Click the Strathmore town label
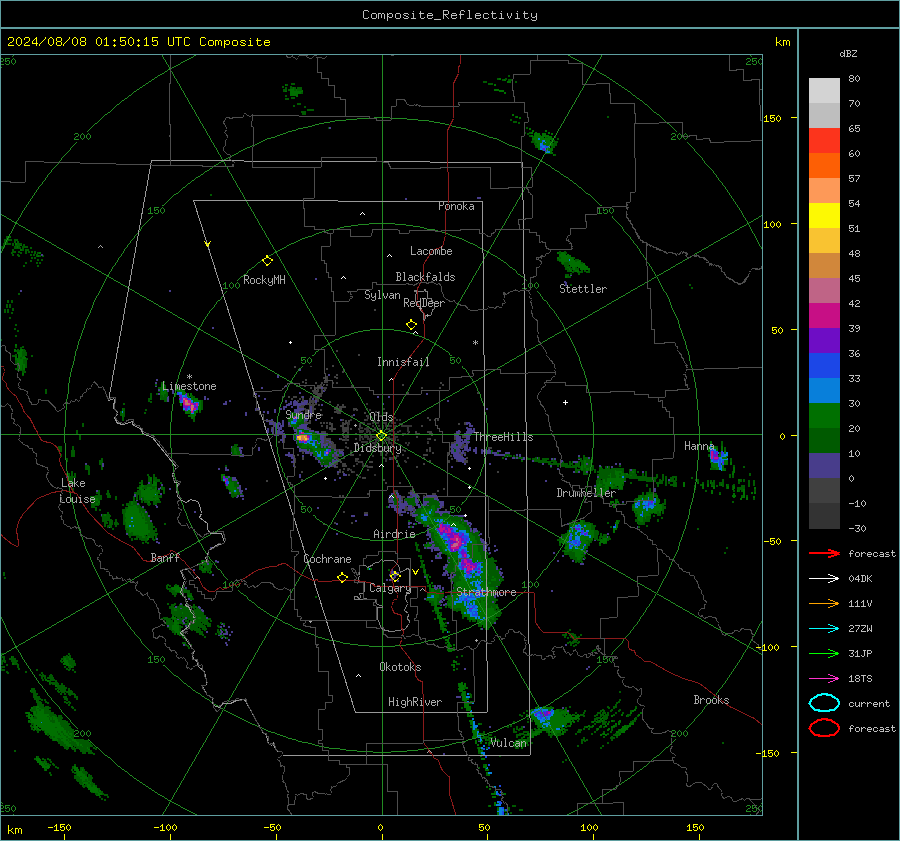900x841 pixels. (x=486, y=592)
